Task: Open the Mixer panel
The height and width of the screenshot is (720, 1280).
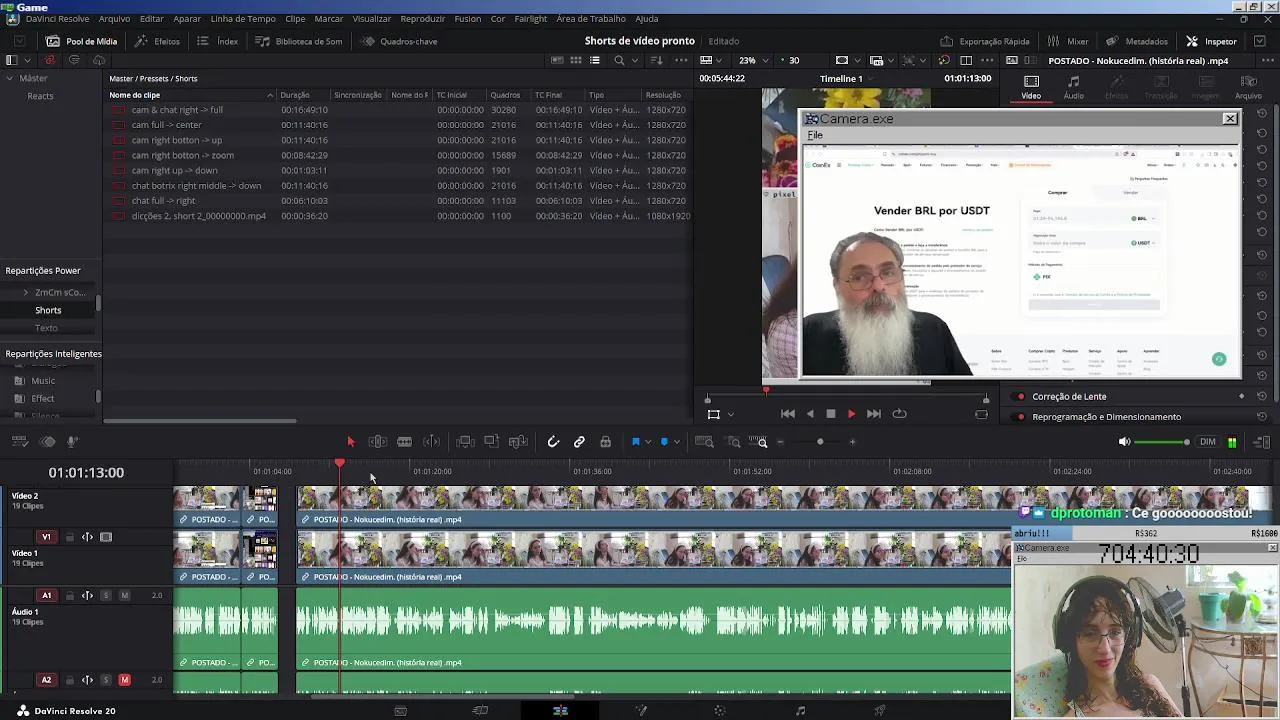Action: (x=1068, y=41)
